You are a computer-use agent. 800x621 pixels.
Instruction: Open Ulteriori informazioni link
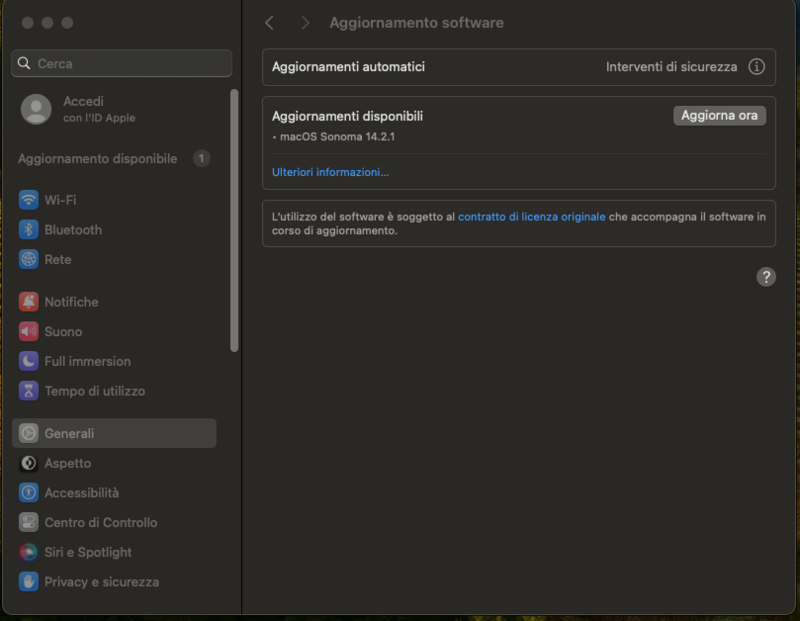(330, 172)
